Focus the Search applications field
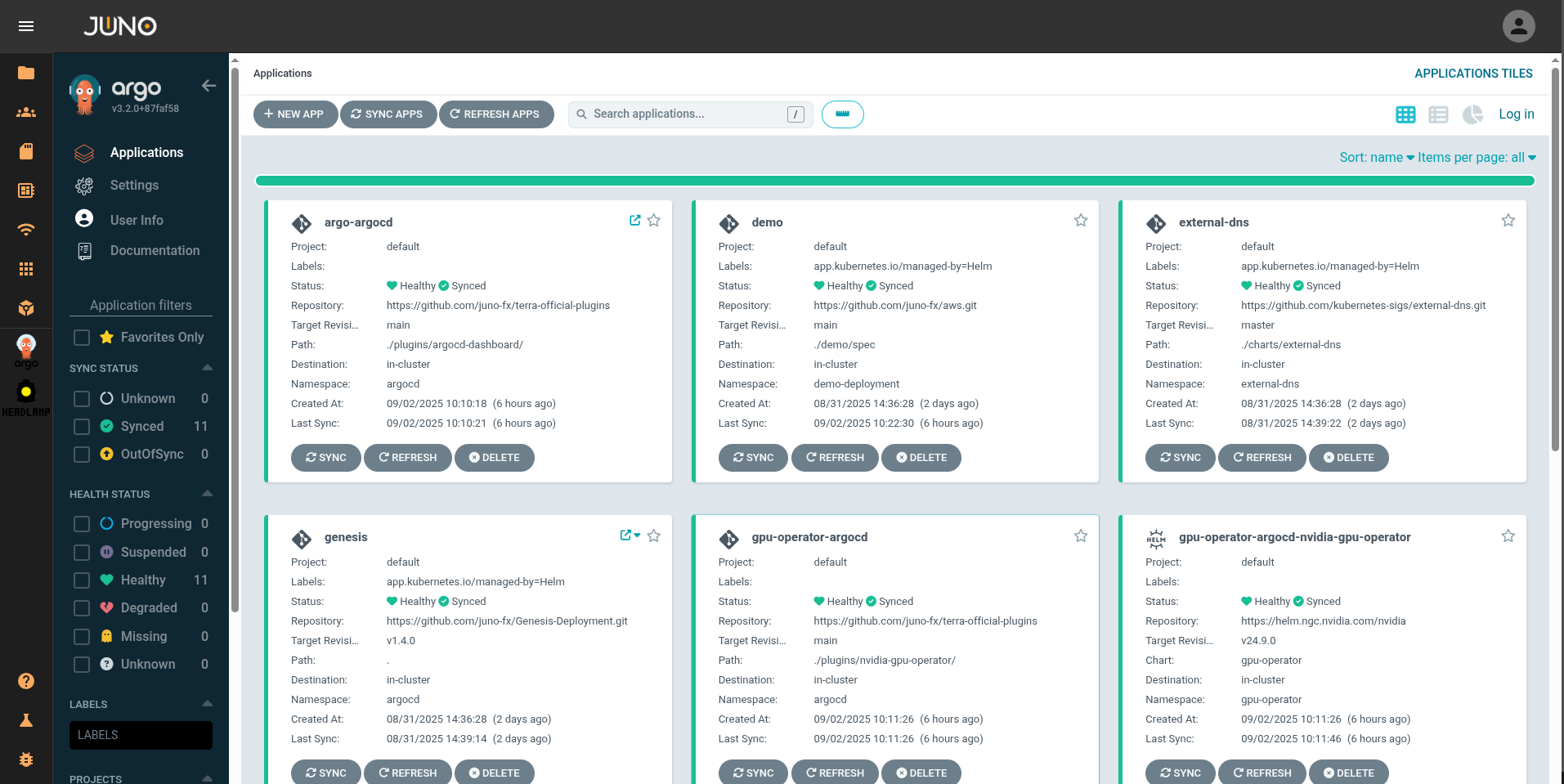 (x=687, y=114)
